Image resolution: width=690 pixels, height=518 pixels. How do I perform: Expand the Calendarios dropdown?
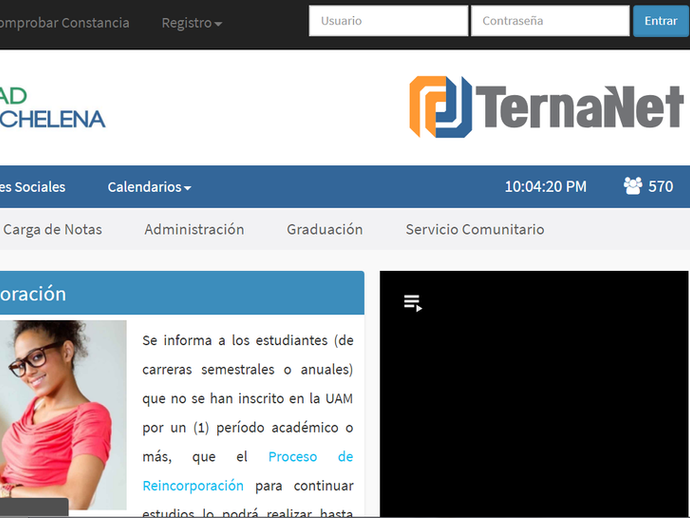(149, 187)
